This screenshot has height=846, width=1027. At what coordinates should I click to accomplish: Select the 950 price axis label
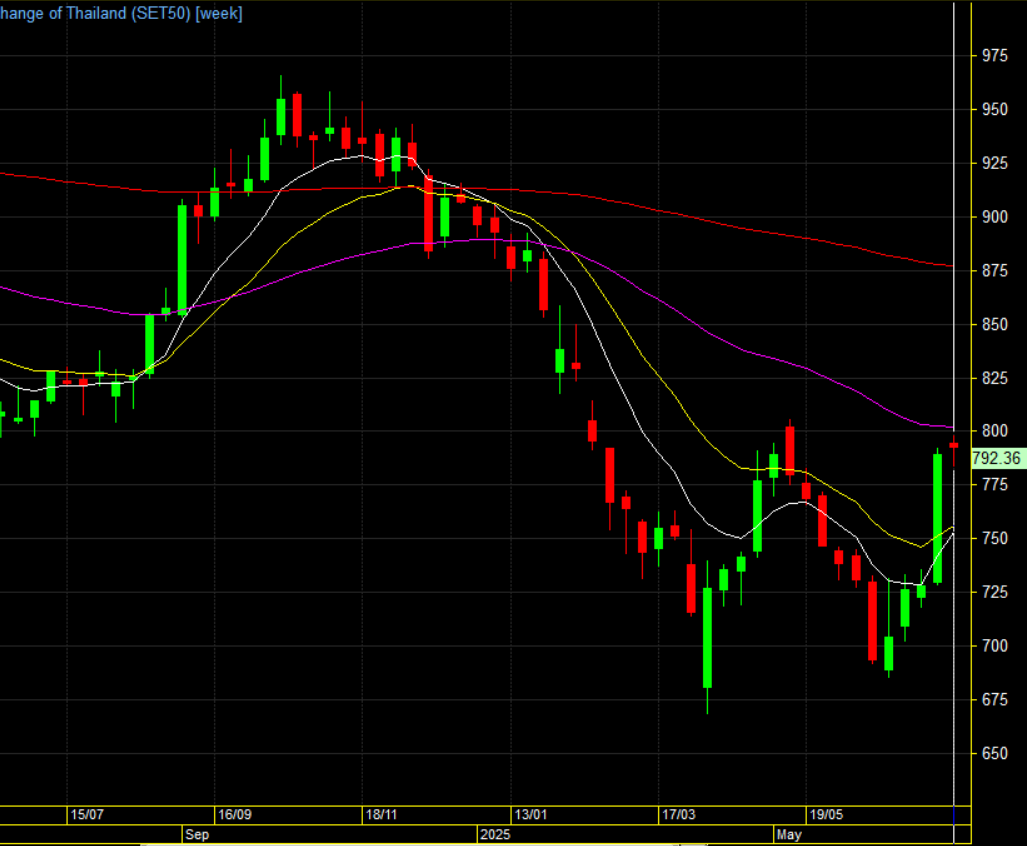(995, 109)
